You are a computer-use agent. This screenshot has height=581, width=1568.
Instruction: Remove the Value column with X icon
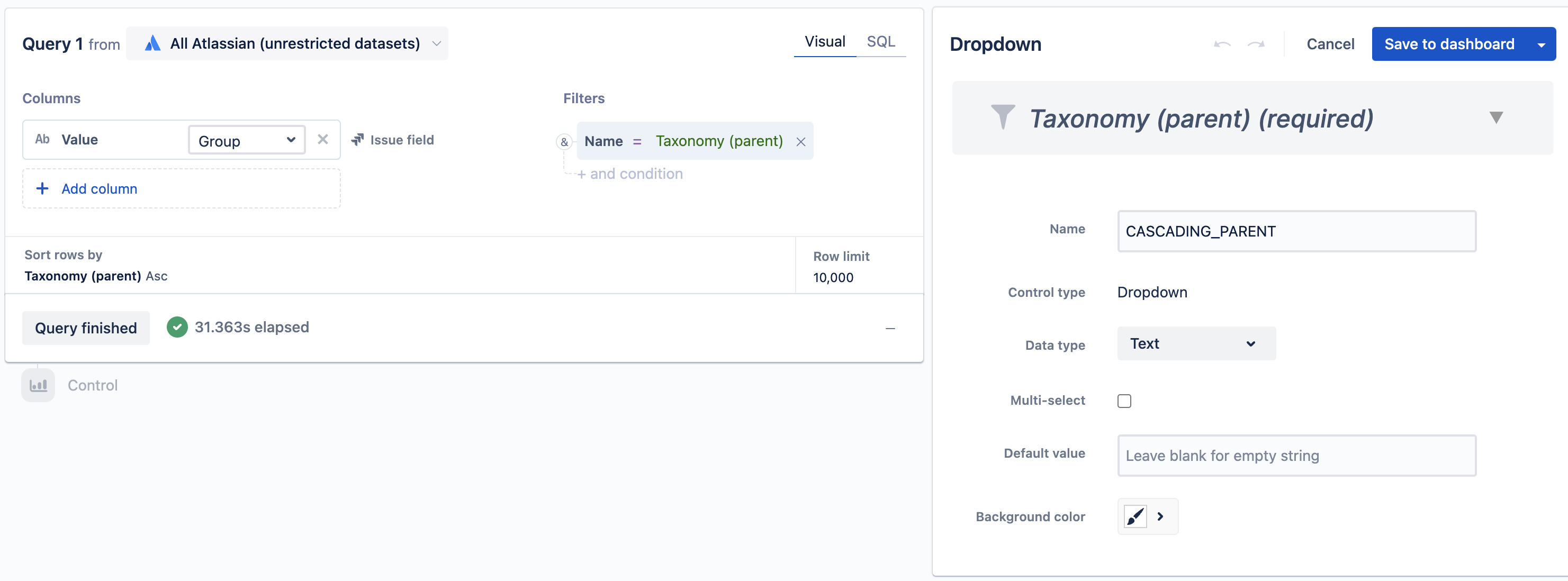coord(322,140)
